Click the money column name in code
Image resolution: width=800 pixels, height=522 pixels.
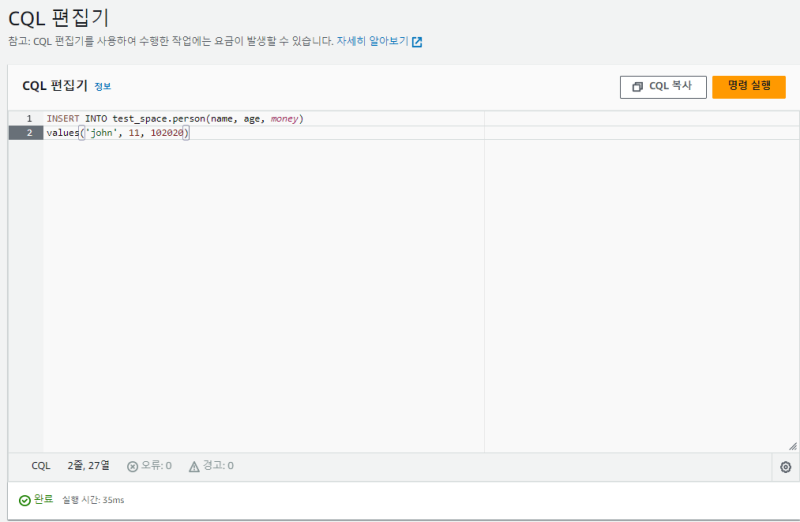tap(284, 119)
